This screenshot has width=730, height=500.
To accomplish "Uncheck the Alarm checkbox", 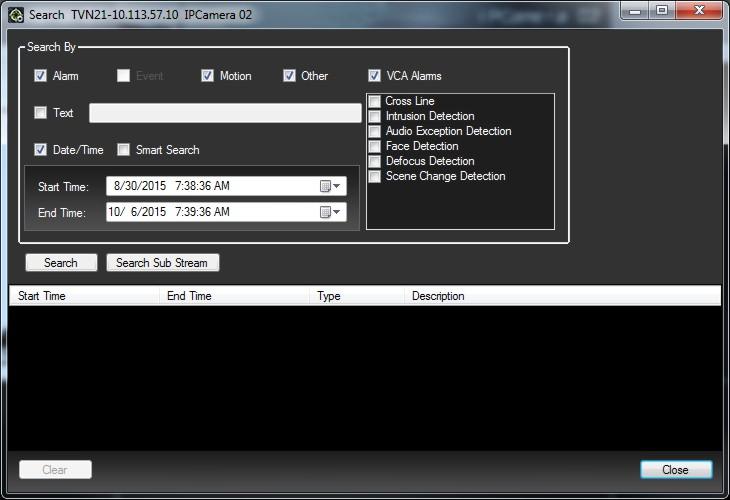I will click(41, 75).
